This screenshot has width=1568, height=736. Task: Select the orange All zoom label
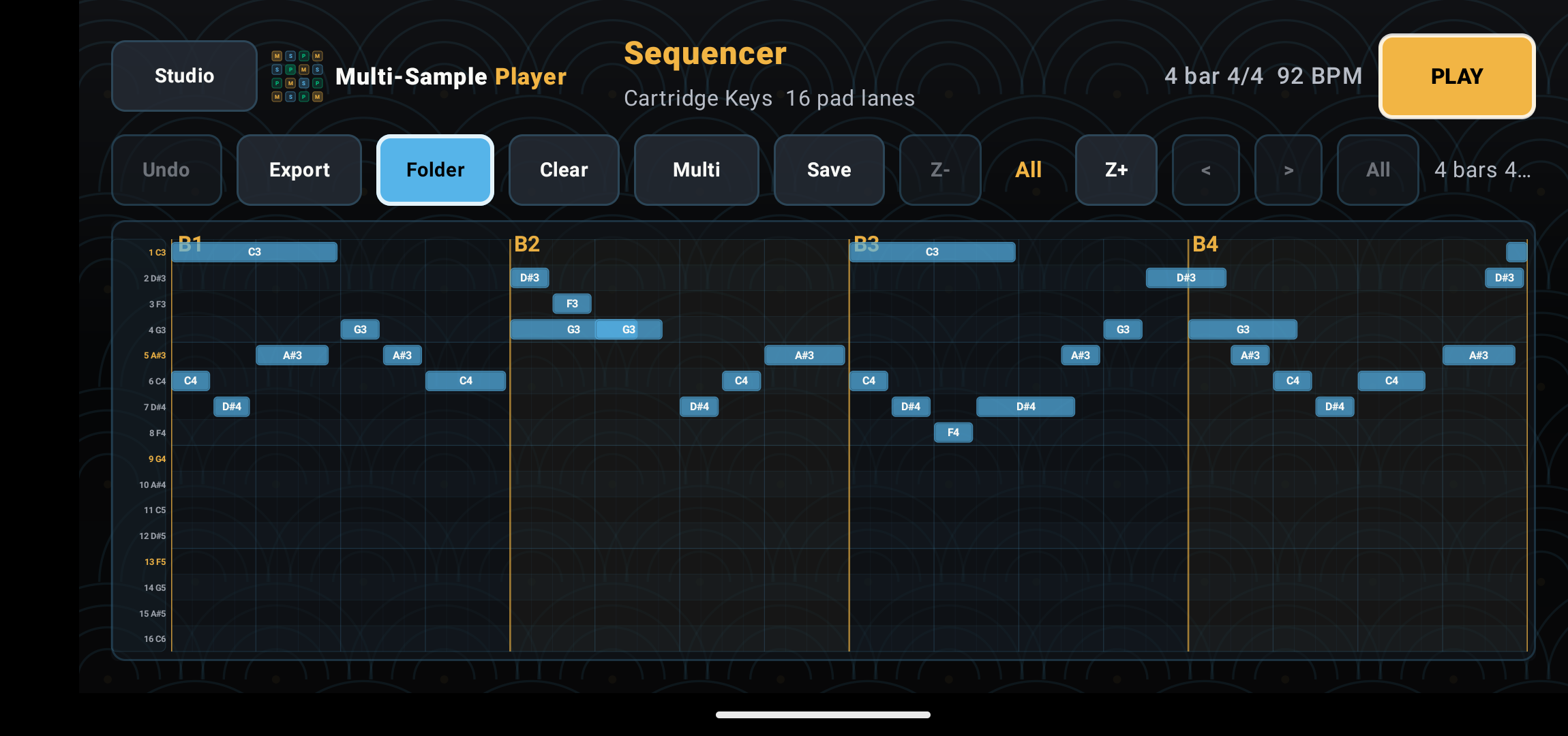1028,170
